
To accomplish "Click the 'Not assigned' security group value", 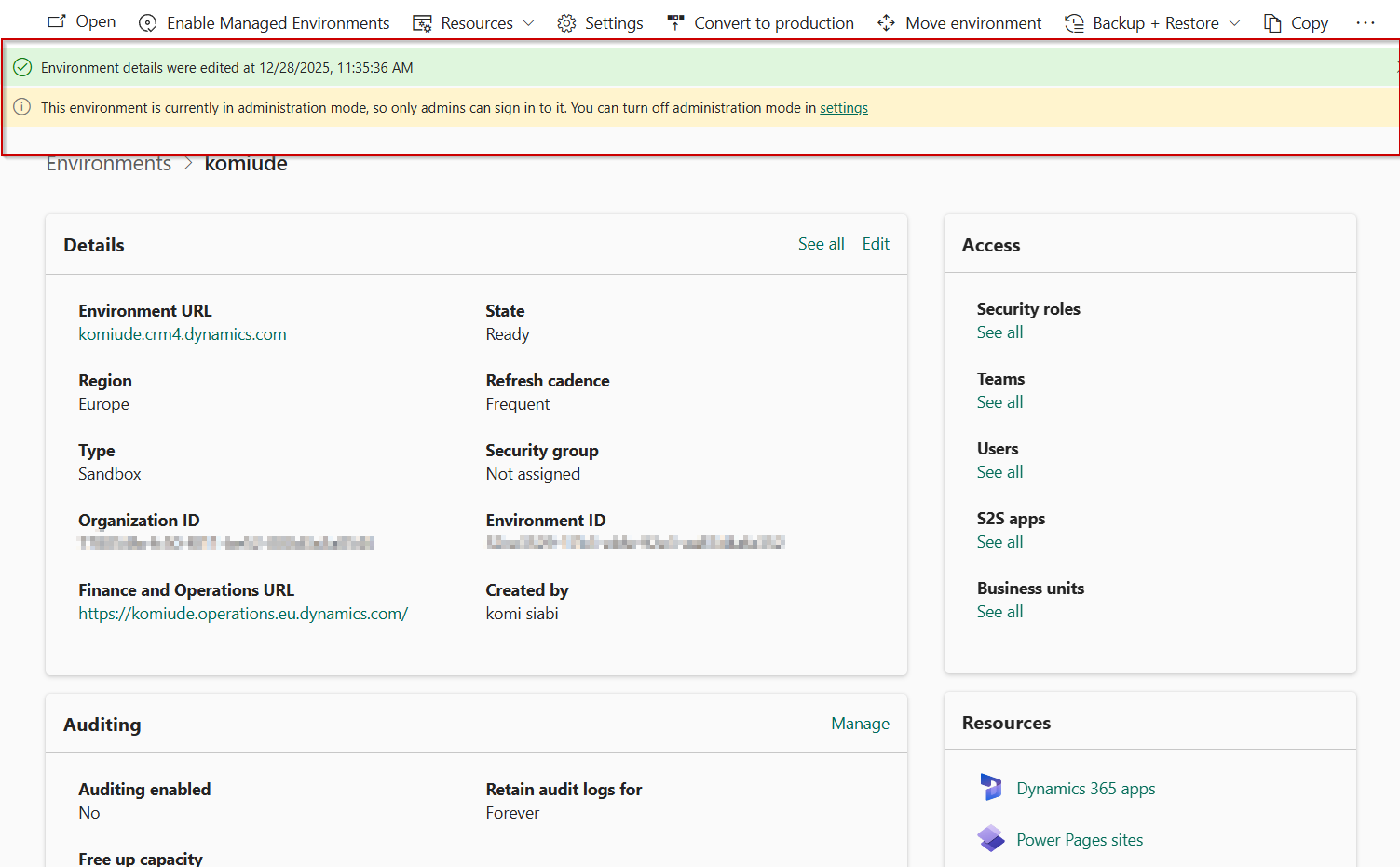I will coord(533,474).
